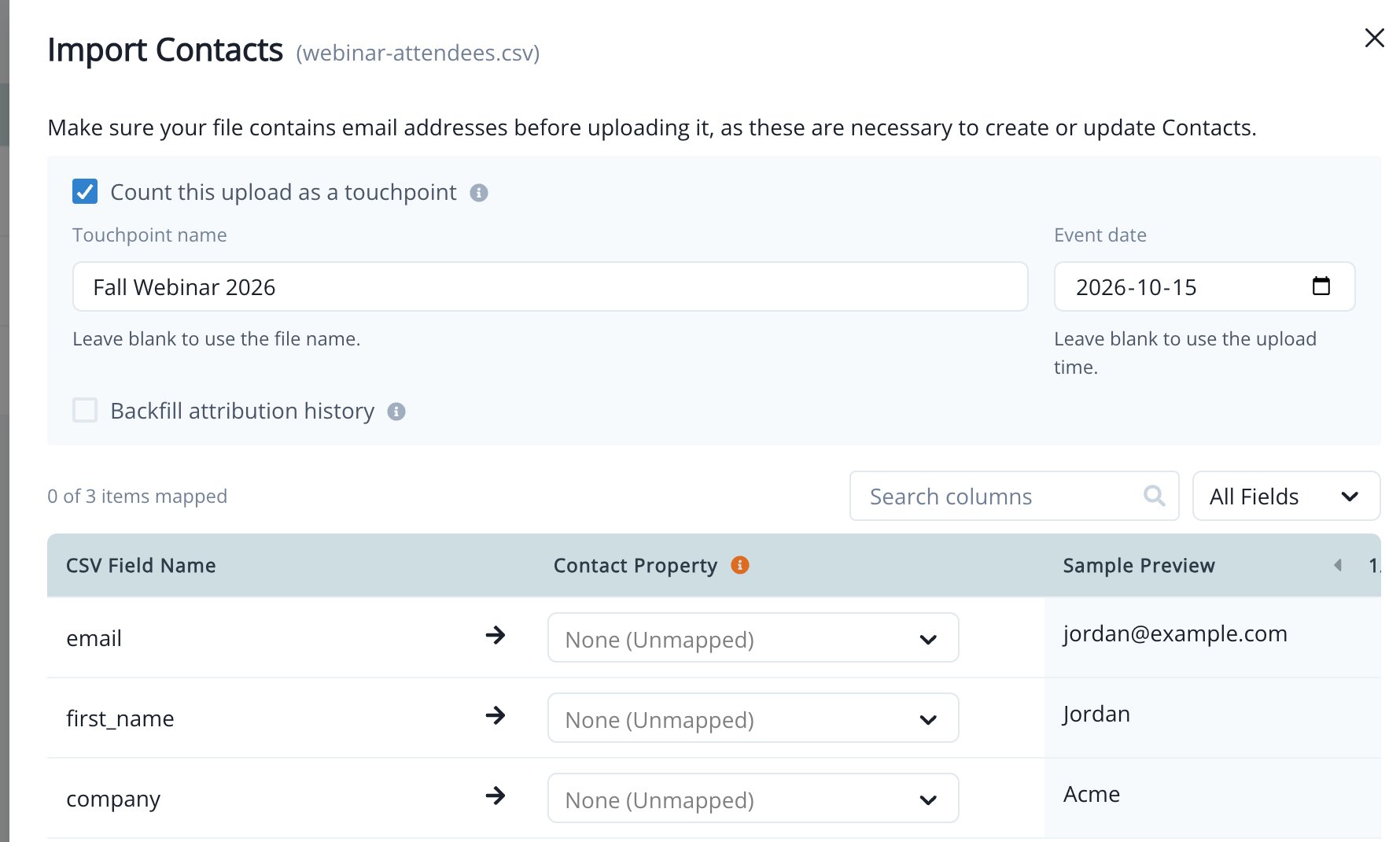This screenshot has height=842, width=1400.
Task: Click the previous sample arrow in Sample Preview
Action: point(1338,565)
